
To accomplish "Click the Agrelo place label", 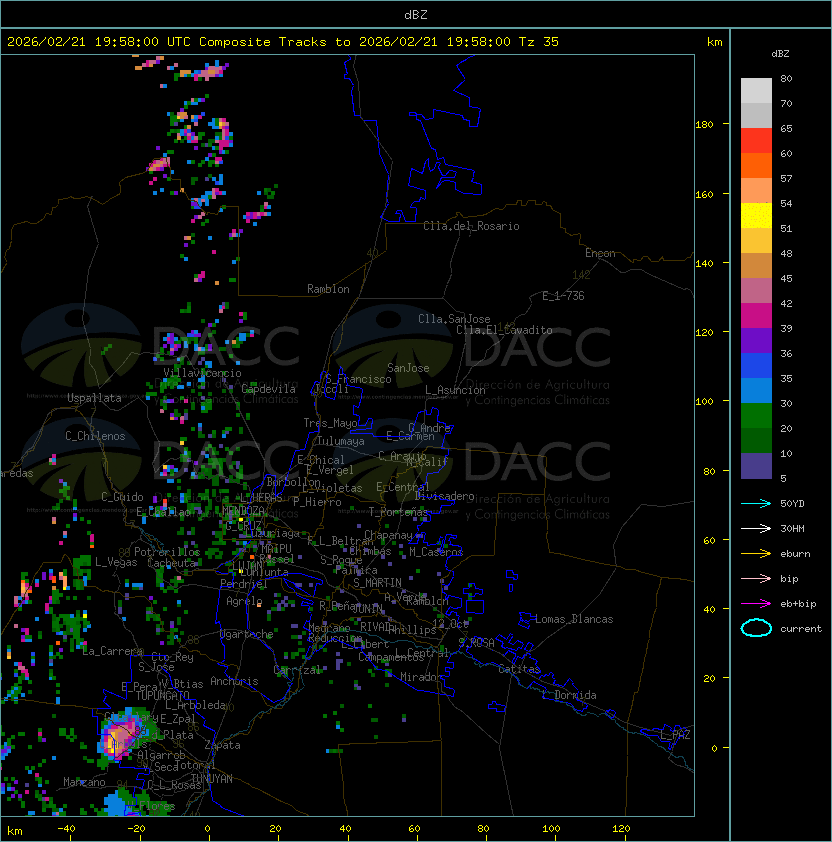I will 244,601.
